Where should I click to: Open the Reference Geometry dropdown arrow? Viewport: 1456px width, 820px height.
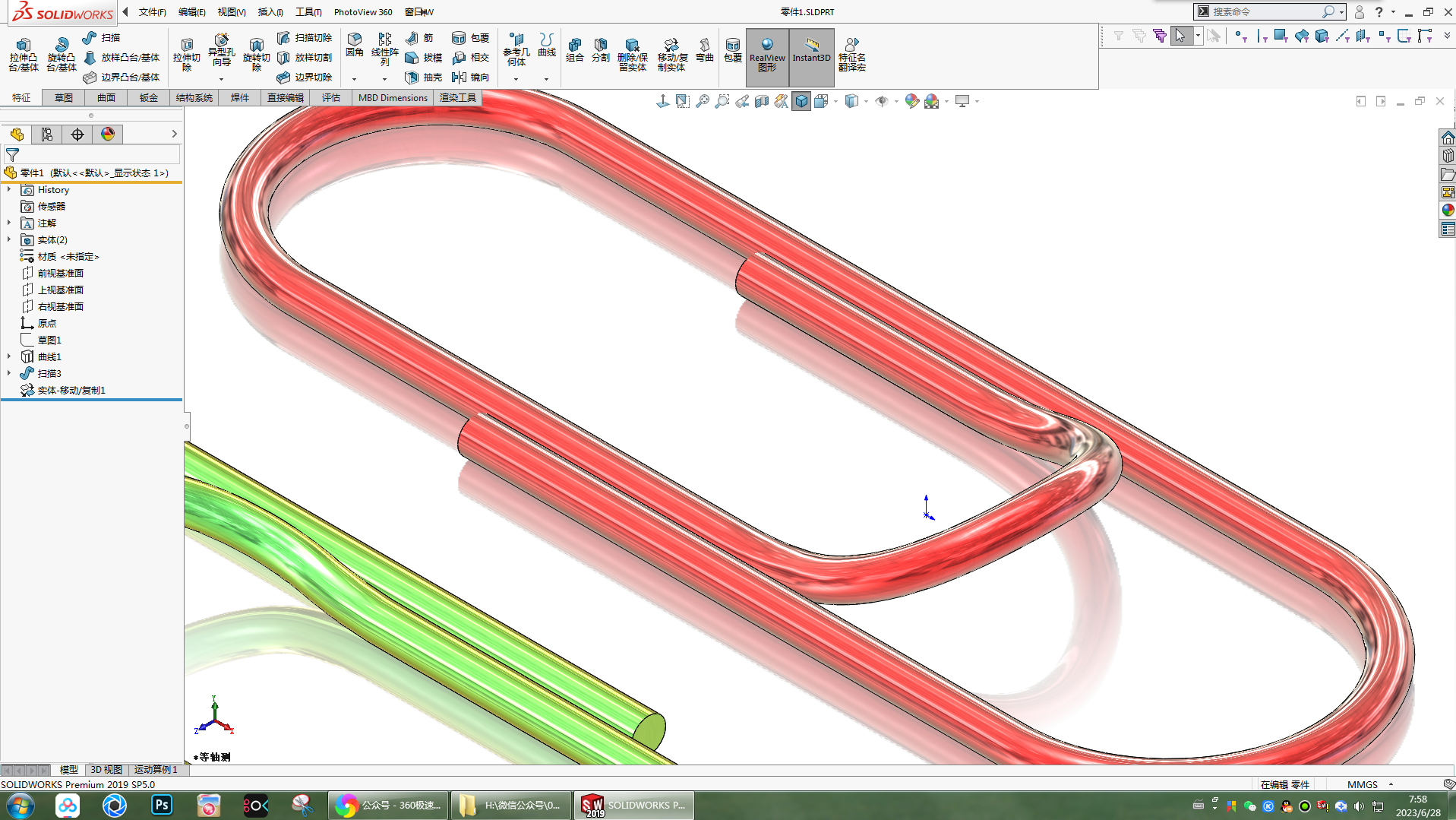516,79
